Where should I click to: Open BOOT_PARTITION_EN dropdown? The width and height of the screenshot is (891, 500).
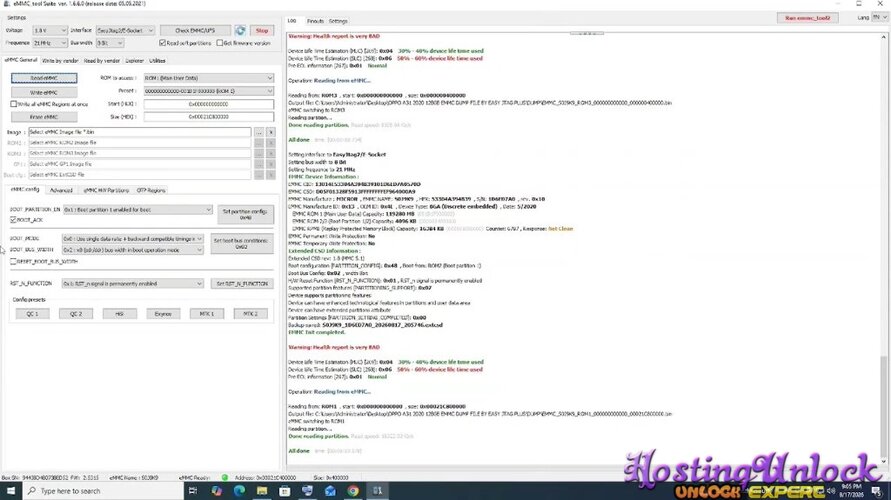[x=138, y=210]
